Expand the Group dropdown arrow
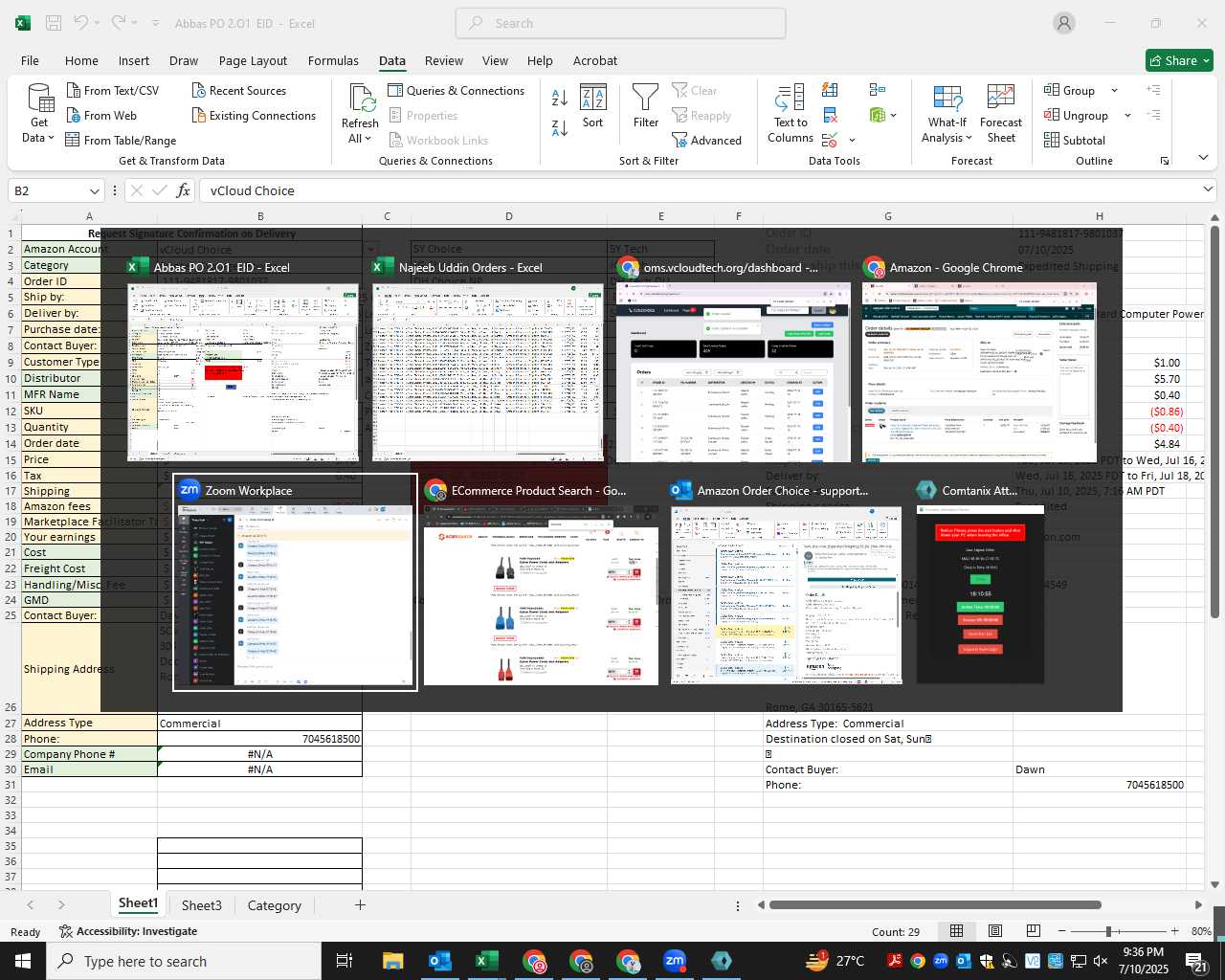Image resolution: width=1225 pixels, height=980 pixels. 1114,91
